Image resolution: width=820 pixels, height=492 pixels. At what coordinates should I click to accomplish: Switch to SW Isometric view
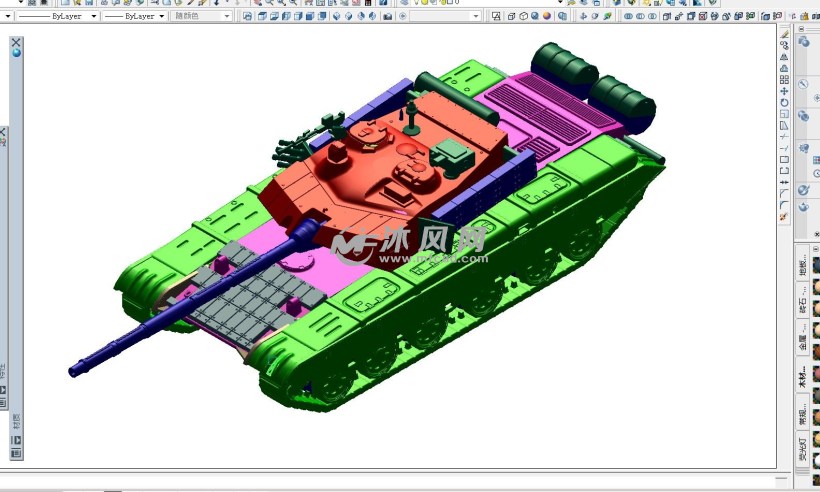click(x=337, y=16)
